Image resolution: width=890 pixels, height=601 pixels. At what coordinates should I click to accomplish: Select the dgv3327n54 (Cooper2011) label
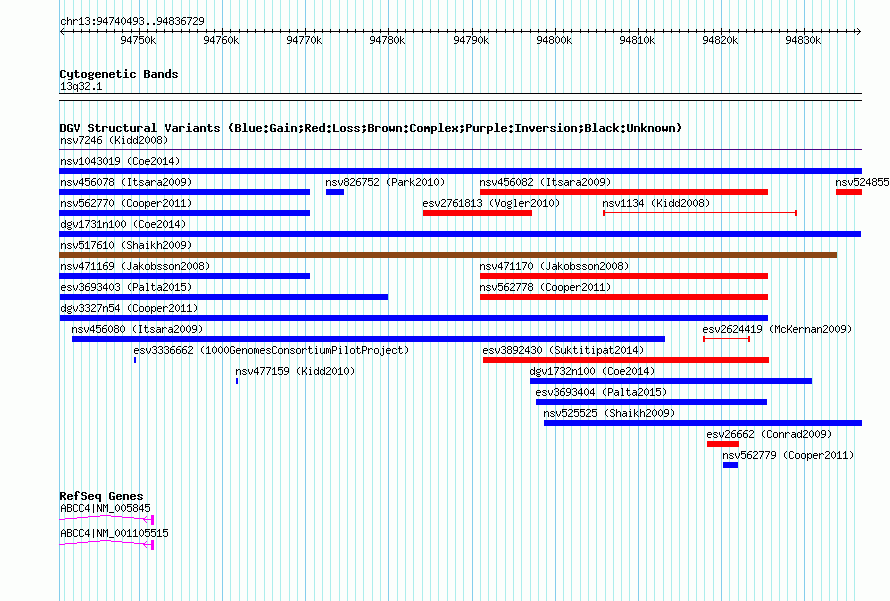[x=129, y=308]
